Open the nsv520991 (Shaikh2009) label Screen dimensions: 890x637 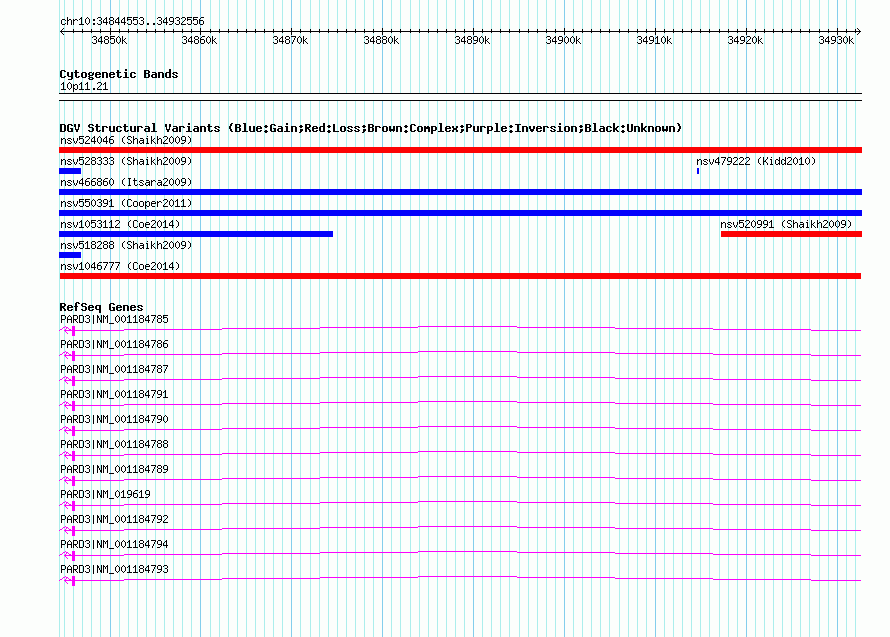786,224
